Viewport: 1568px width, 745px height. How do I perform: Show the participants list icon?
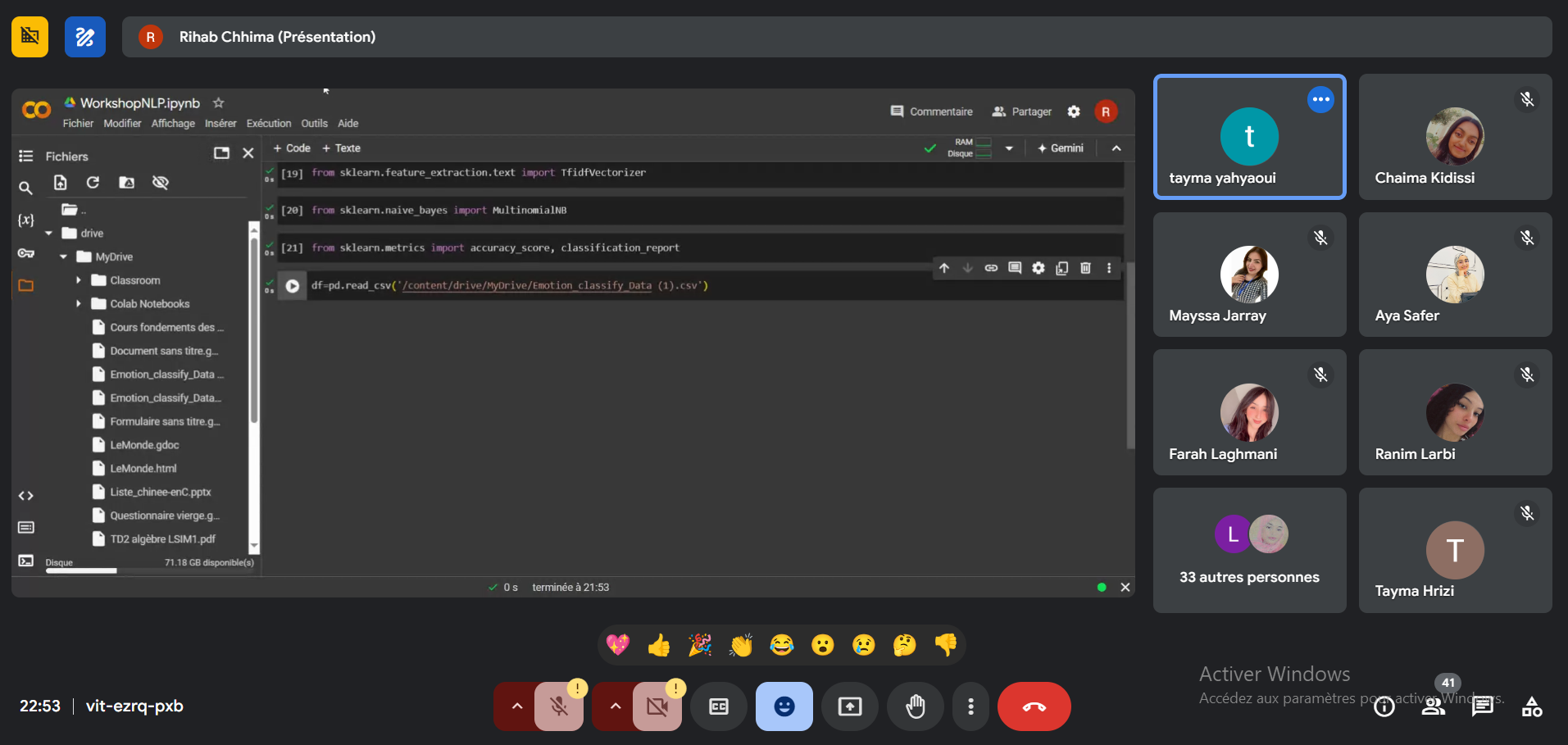click(1433, 706)
